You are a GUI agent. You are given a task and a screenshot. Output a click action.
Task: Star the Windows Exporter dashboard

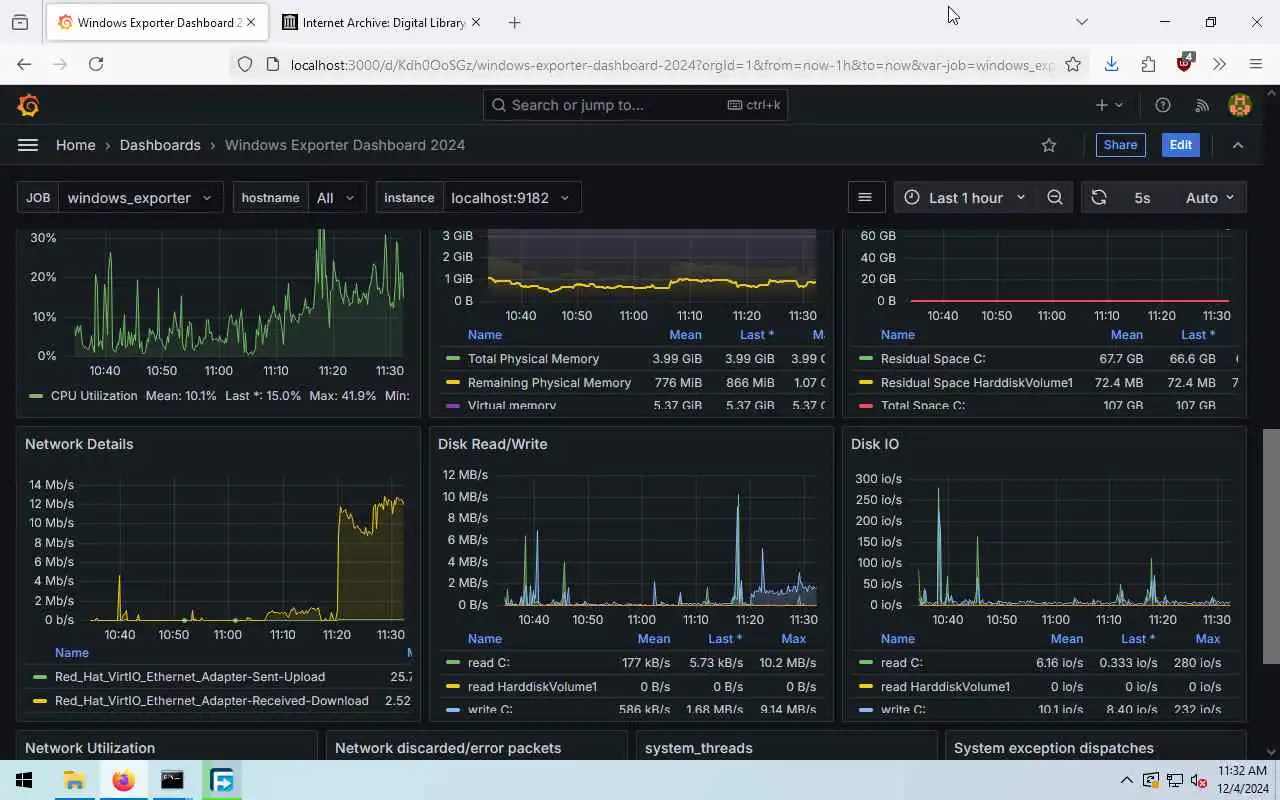pyautogui.click(x=1049, y=145)
